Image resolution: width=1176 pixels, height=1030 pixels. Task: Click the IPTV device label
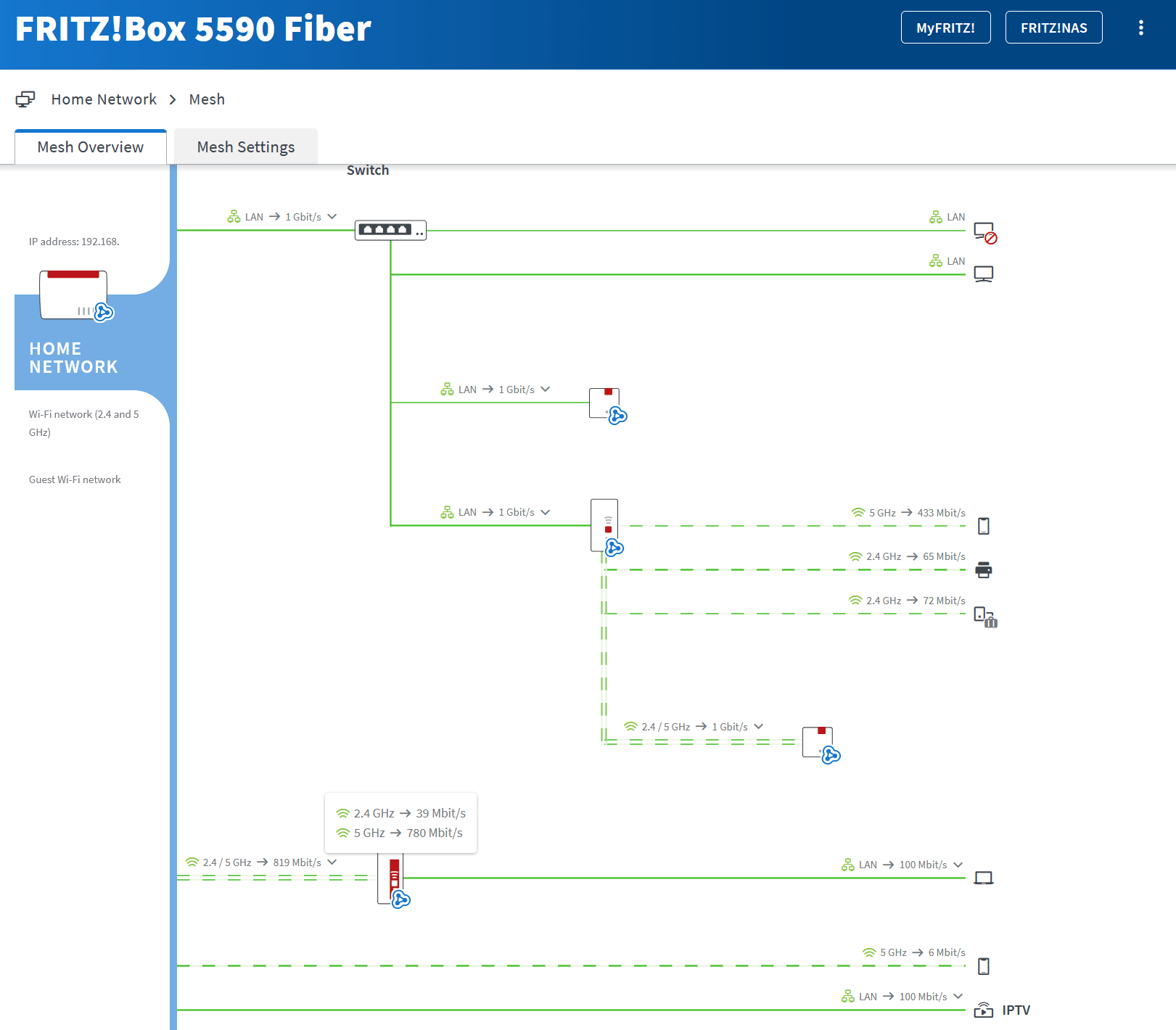(1016, 1010)
